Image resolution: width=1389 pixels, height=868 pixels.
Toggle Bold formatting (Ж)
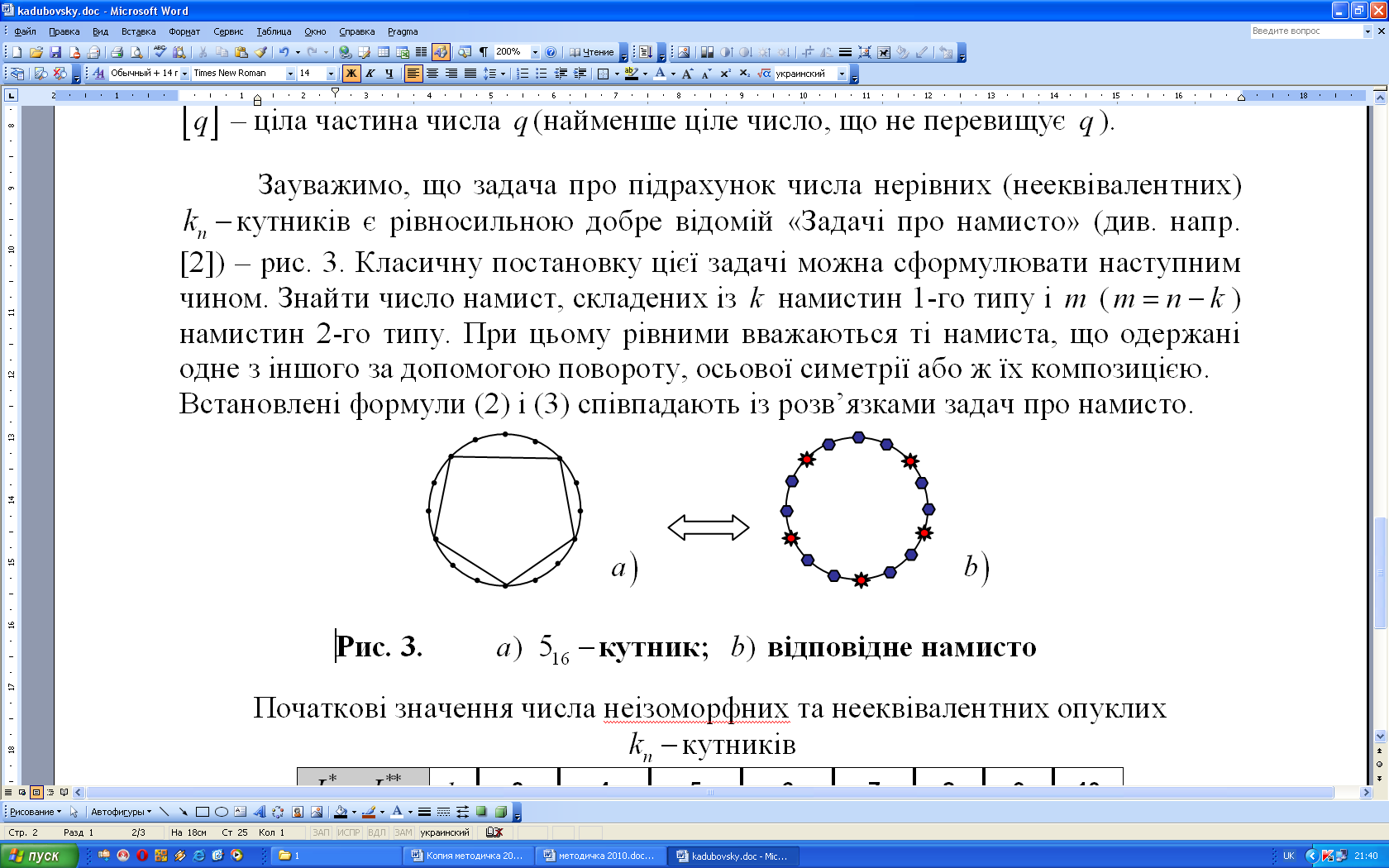click(351, 74)
